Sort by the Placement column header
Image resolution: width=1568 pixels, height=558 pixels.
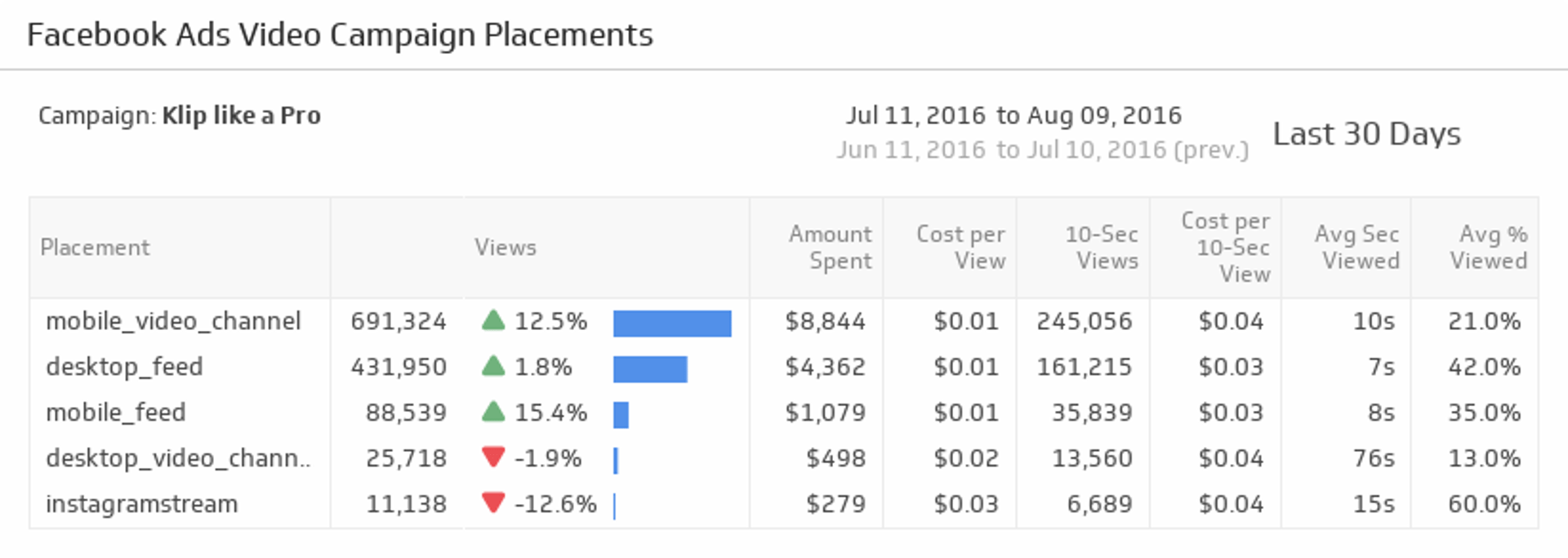[95, 248]
